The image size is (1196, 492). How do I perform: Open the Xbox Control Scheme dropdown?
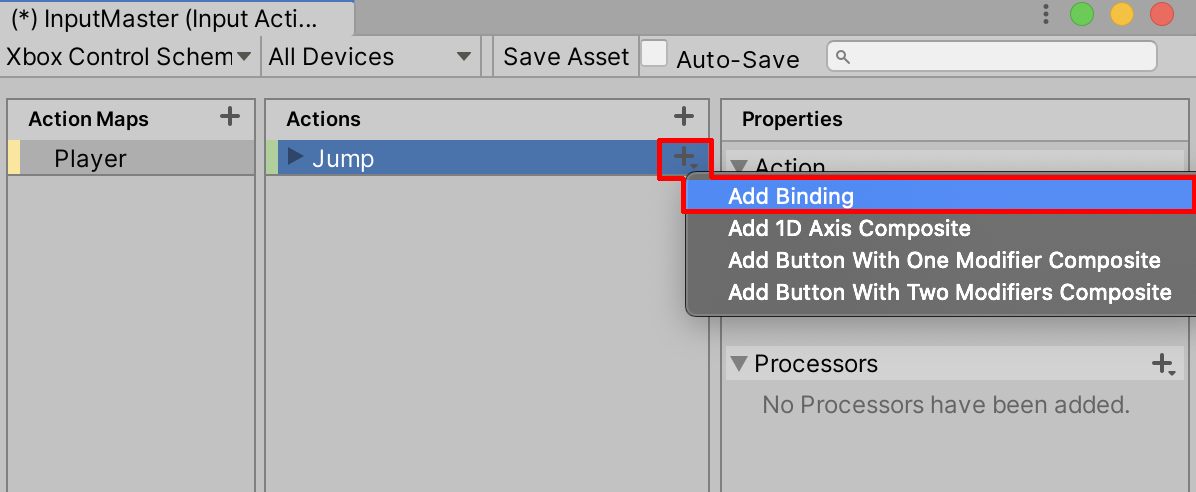click(x=129, y=57)
